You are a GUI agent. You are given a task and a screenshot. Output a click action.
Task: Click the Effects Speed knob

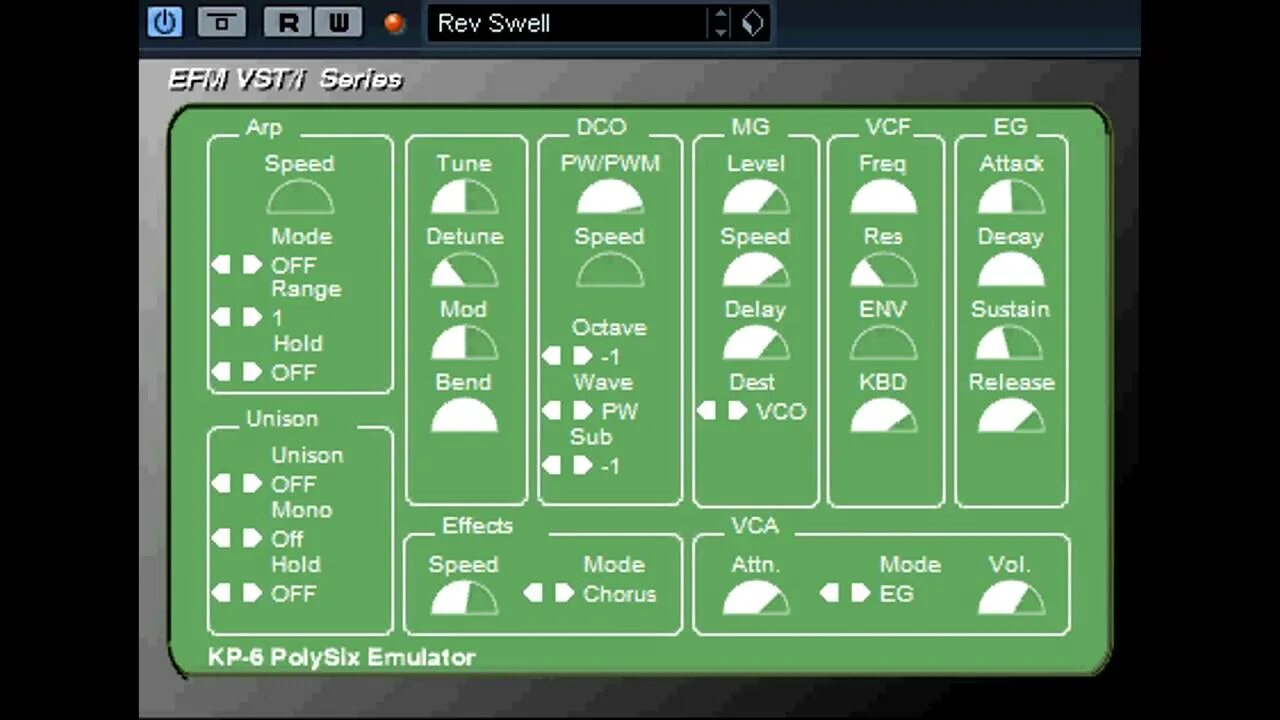[464, 599]
